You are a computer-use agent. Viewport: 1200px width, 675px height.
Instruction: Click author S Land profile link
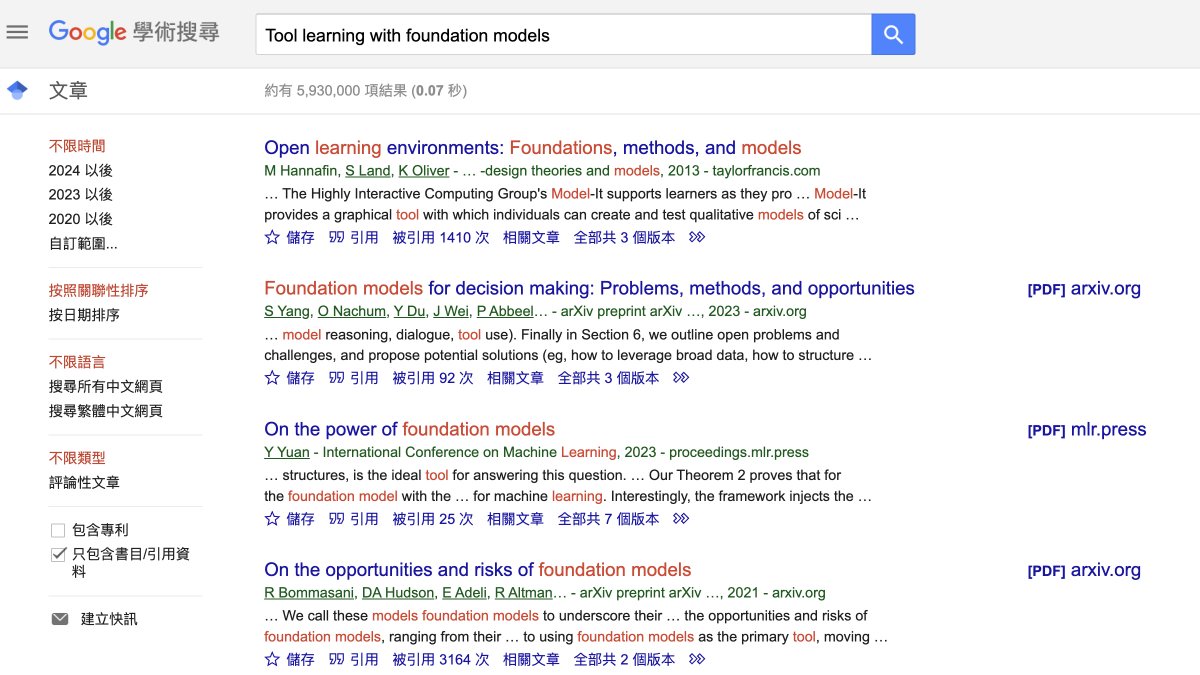click(367, 171)
